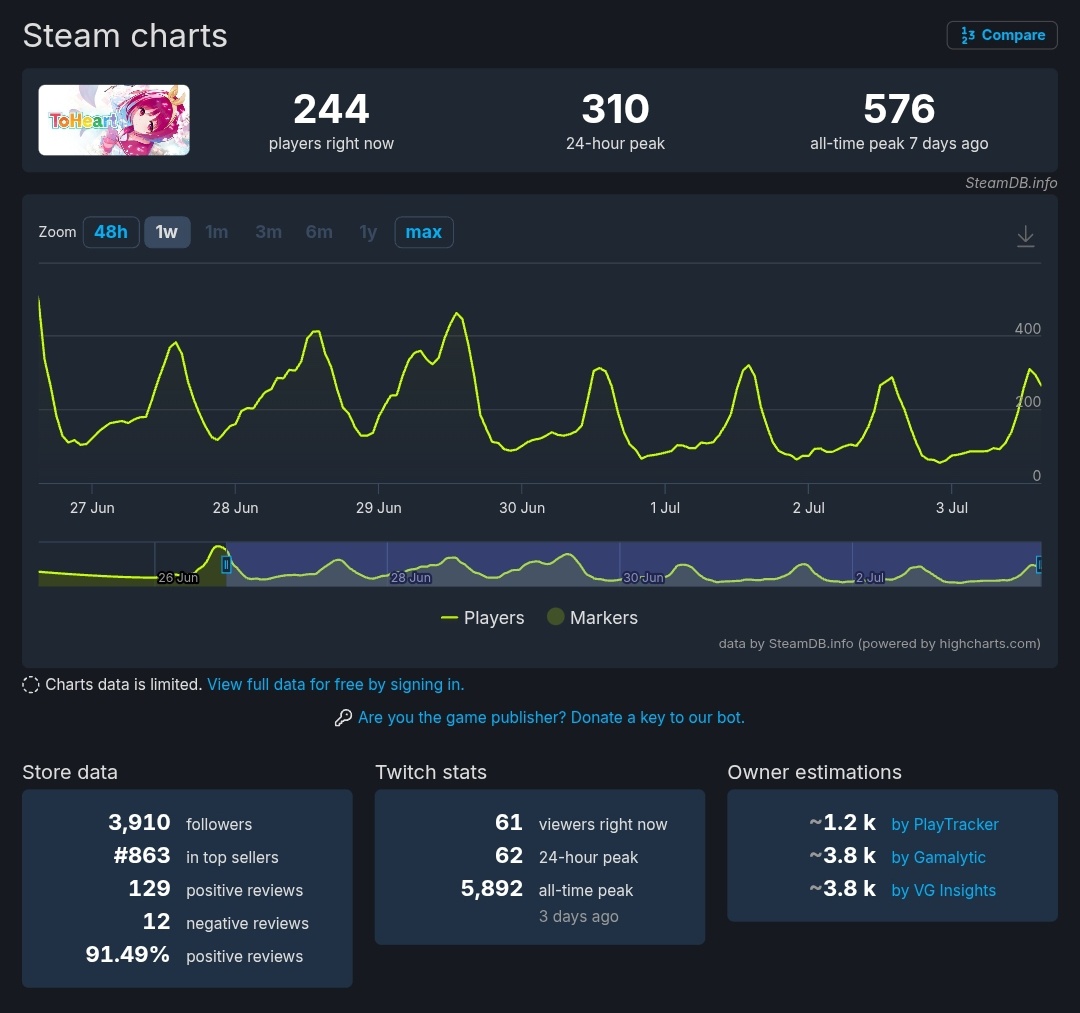Set chart zoom to 1w

[x=167, y=232]
